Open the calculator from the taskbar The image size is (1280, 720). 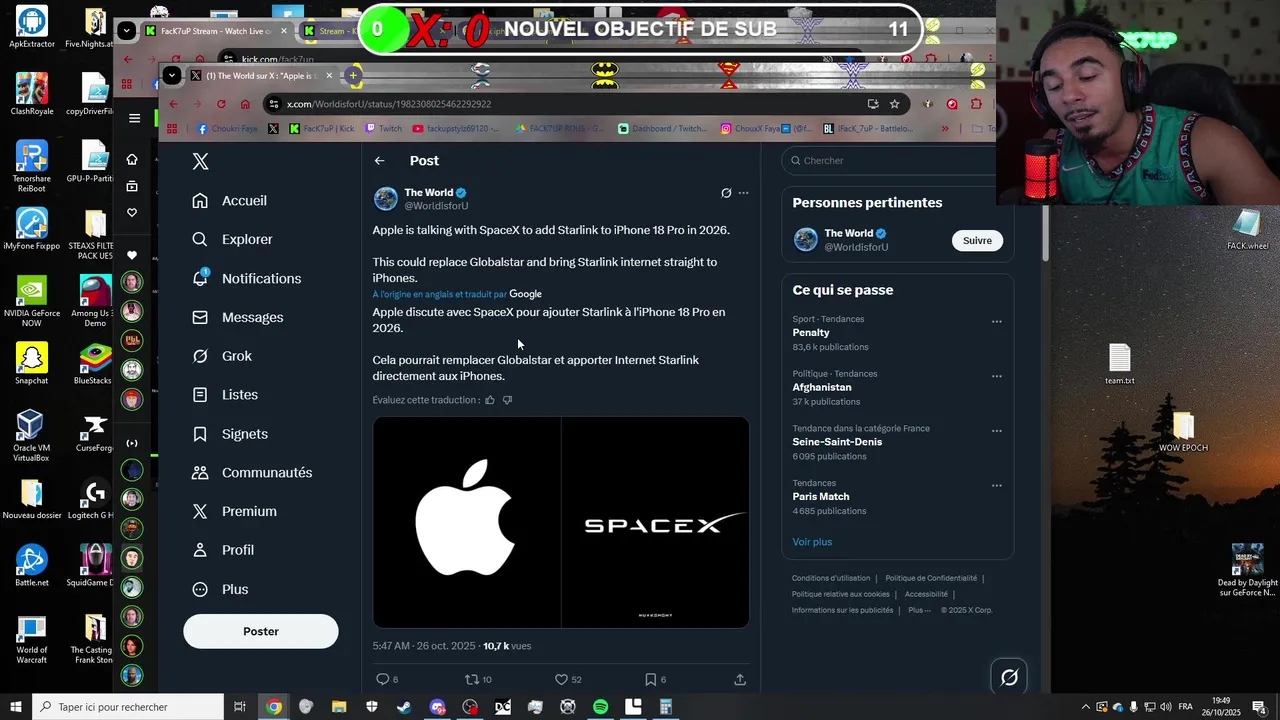pyautogui.click(x=665, y=707)
